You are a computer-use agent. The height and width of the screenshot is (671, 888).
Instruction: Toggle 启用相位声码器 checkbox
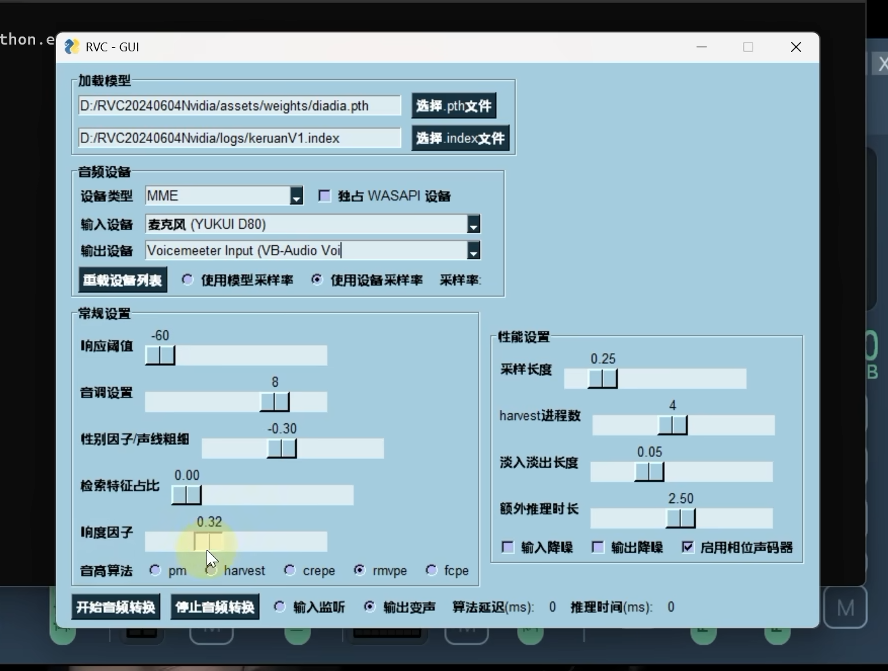(x=688, y=547)
